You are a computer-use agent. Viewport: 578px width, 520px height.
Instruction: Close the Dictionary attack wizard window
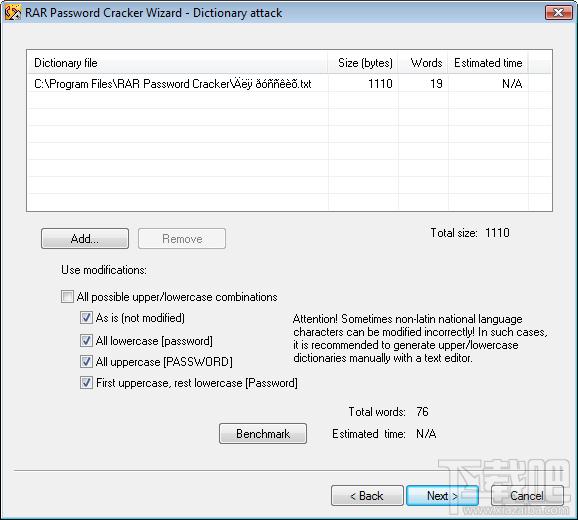(x=558, y=13)
